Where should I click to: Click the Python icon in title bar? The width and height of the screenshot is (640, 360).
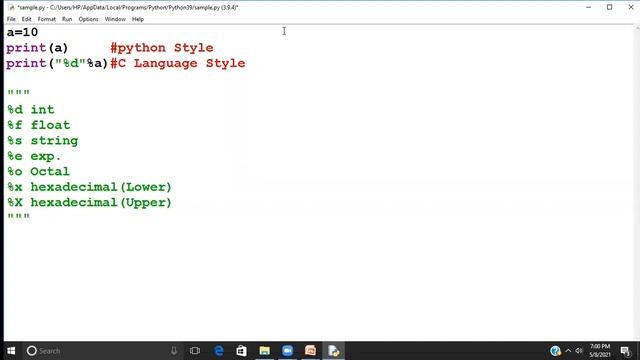pyautogui.click(x=11, y=7)
